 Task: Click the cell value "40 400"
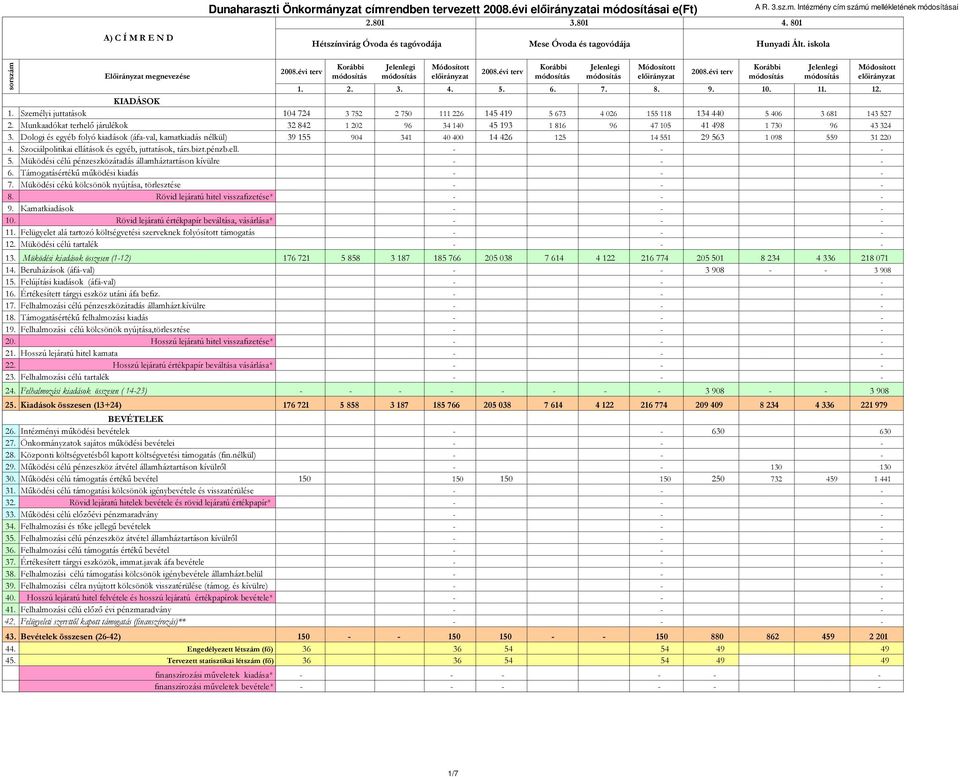click(453, 137)
